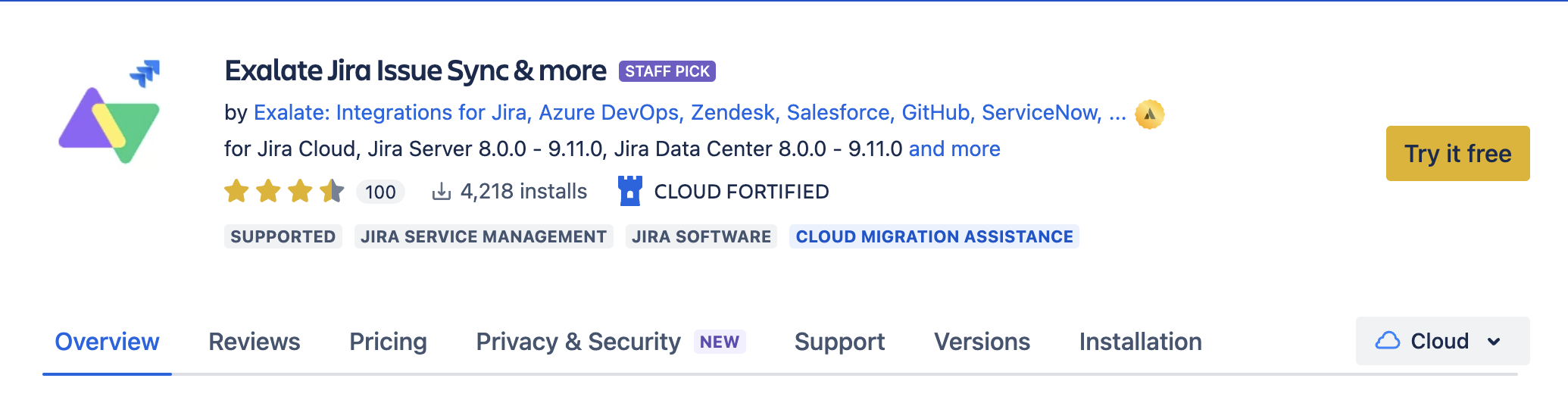
Task: Click the Cloud Fortified castle icon
Action: coord(629,191)
